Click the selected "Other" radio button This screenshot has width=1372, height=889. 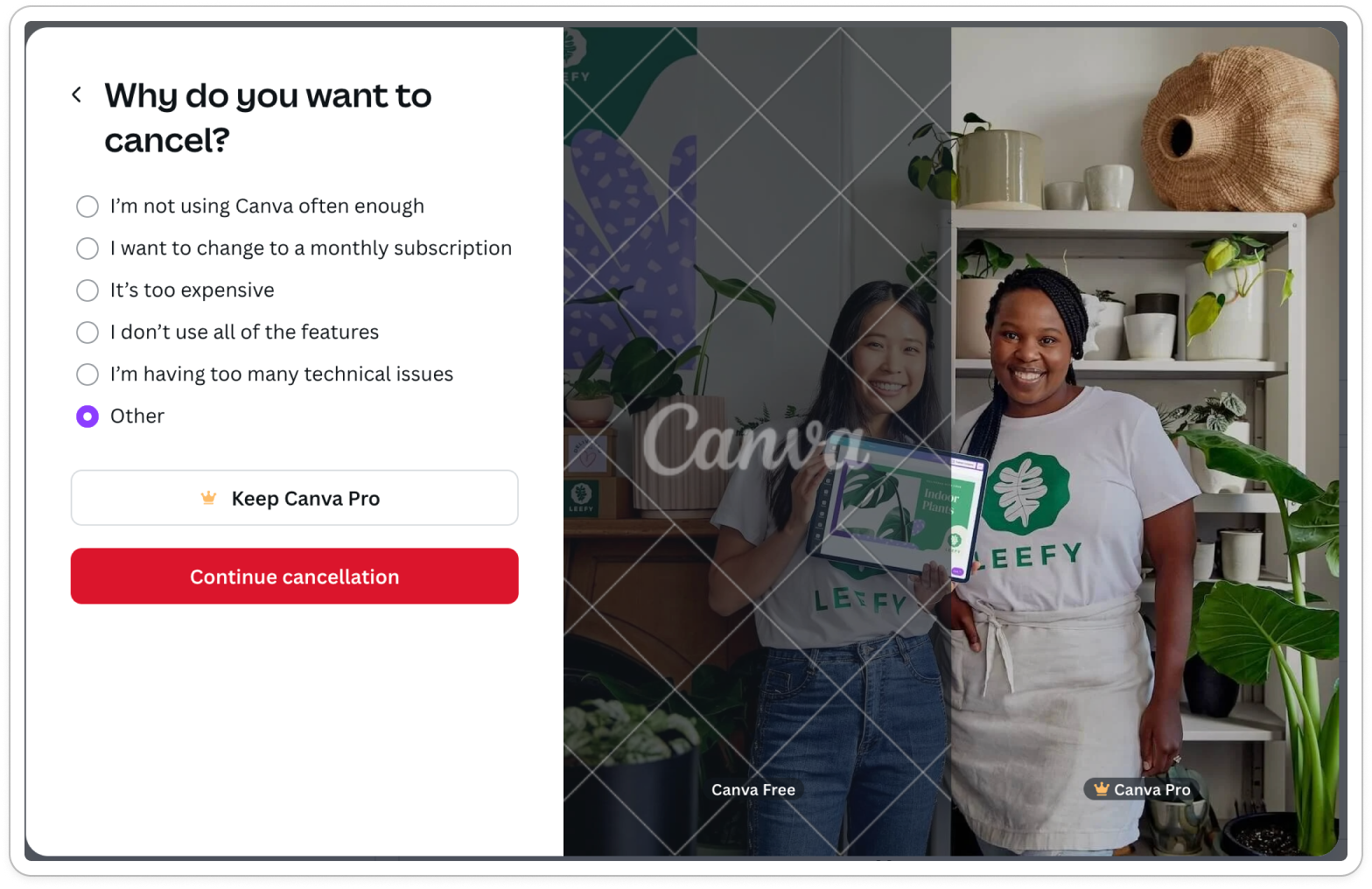click(87, 416)
